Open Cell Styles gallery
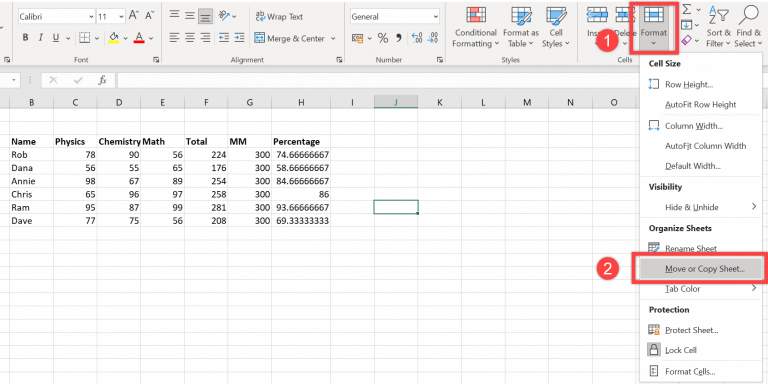 555,27
